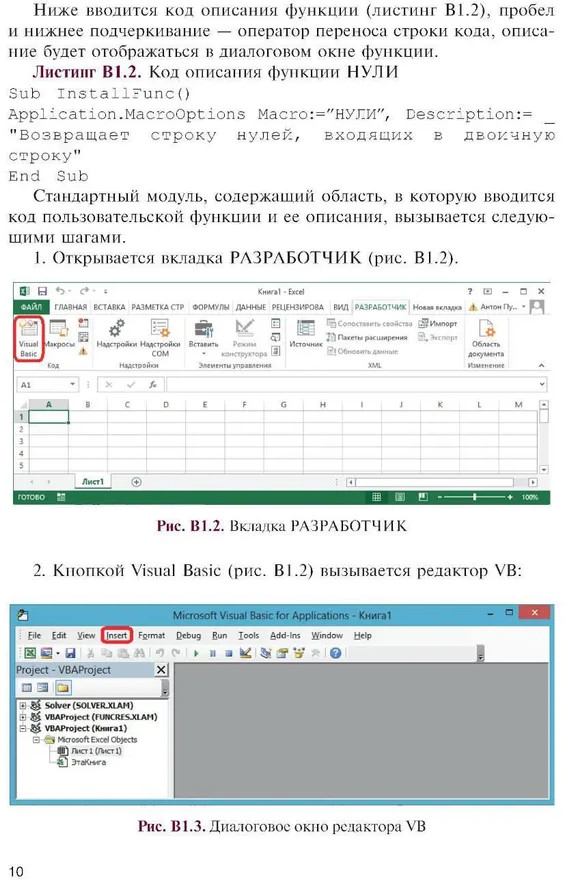Open Insert UserForm dropdown arrow in VBA toolbar
568x880 pixels.
click(x=58, y=653)
